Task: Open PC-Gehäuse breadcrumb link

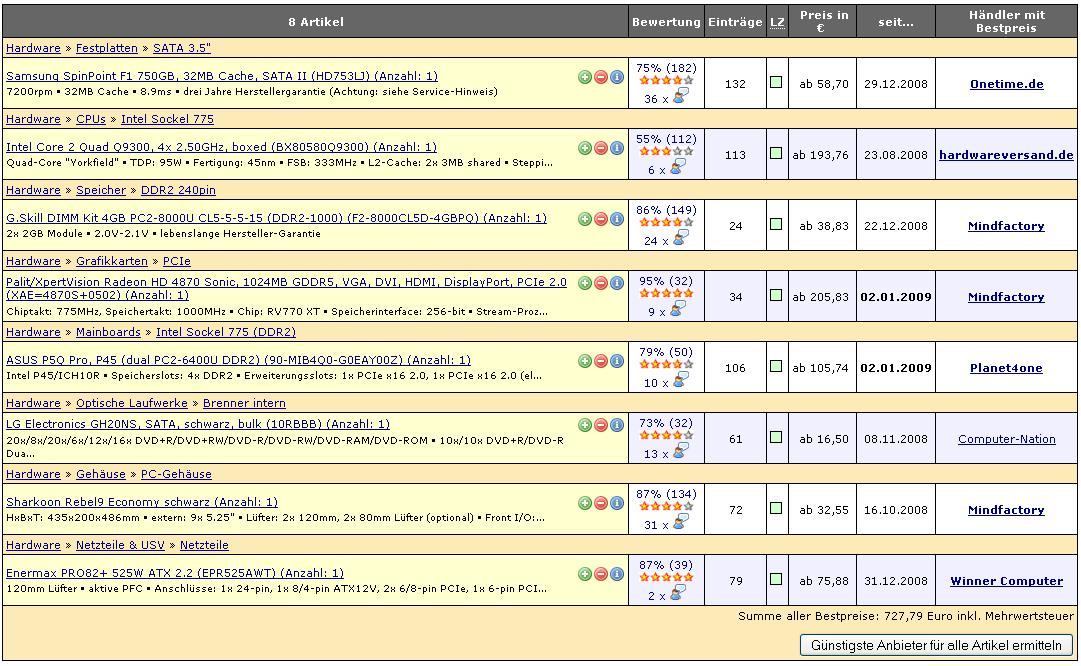Action: tap(176, 474)
